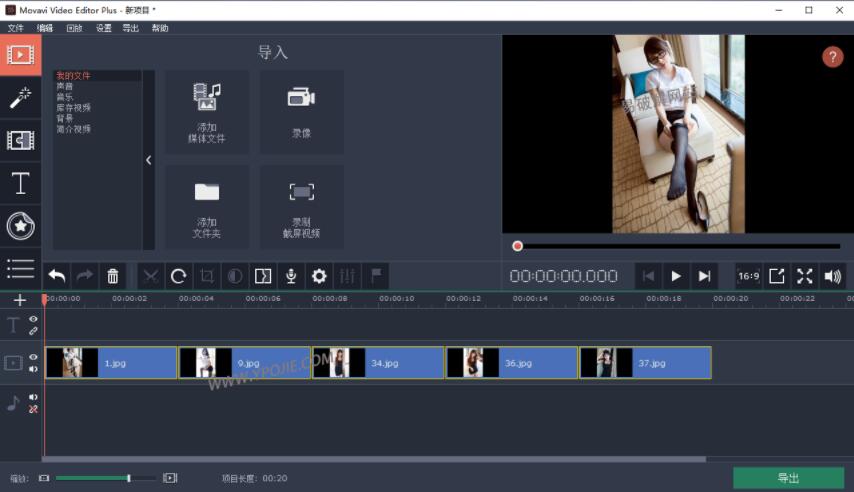This screenshot has width=854, height=492.
Task: Open the help question mark button
Action: click(832, 57)
